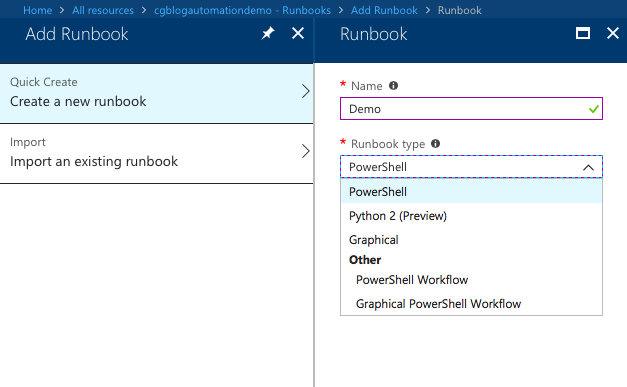Choose Python 2 (Preview) runbook type

[471, 216]
